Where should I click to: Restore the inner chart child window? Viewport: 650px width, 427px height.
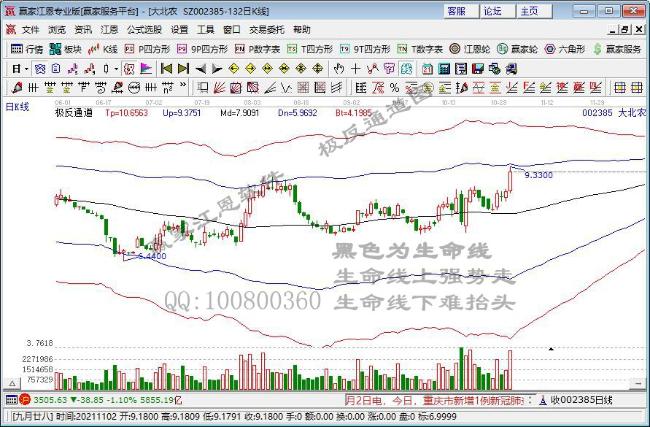click(626, 30)
